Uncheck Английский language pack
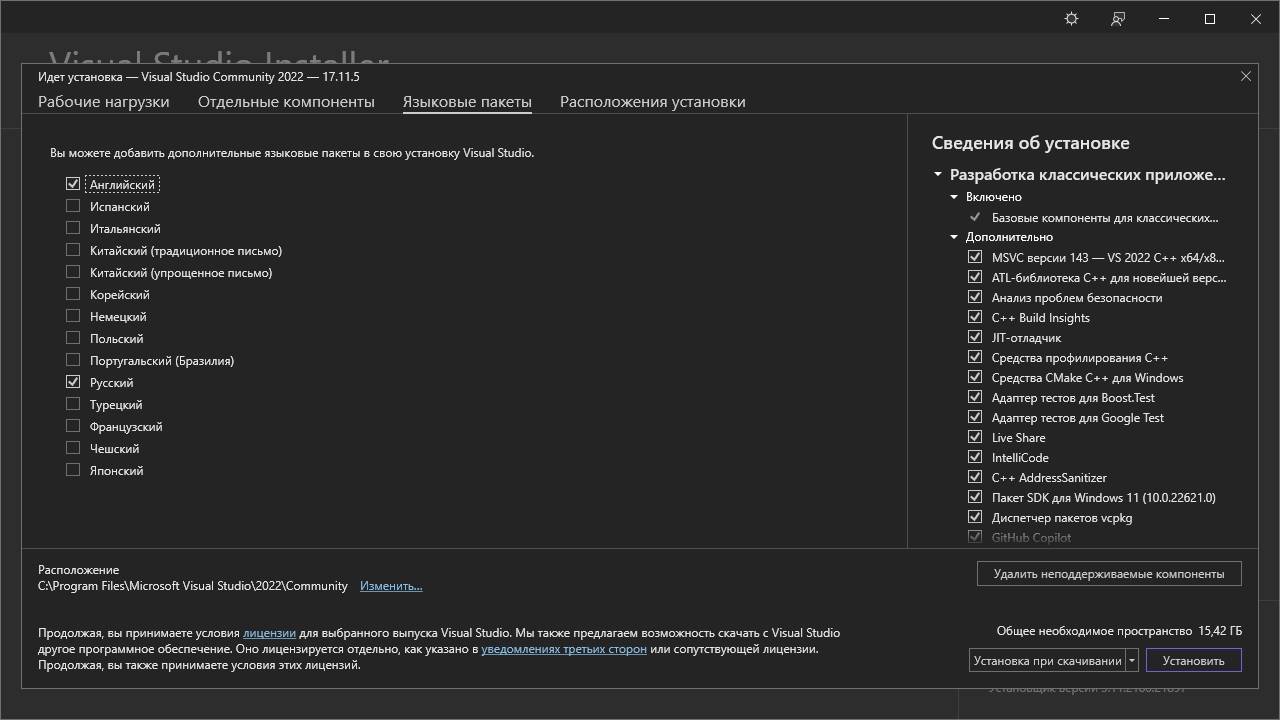The width and height of the screenshot is (1280, 720). (x=73, y=184)
